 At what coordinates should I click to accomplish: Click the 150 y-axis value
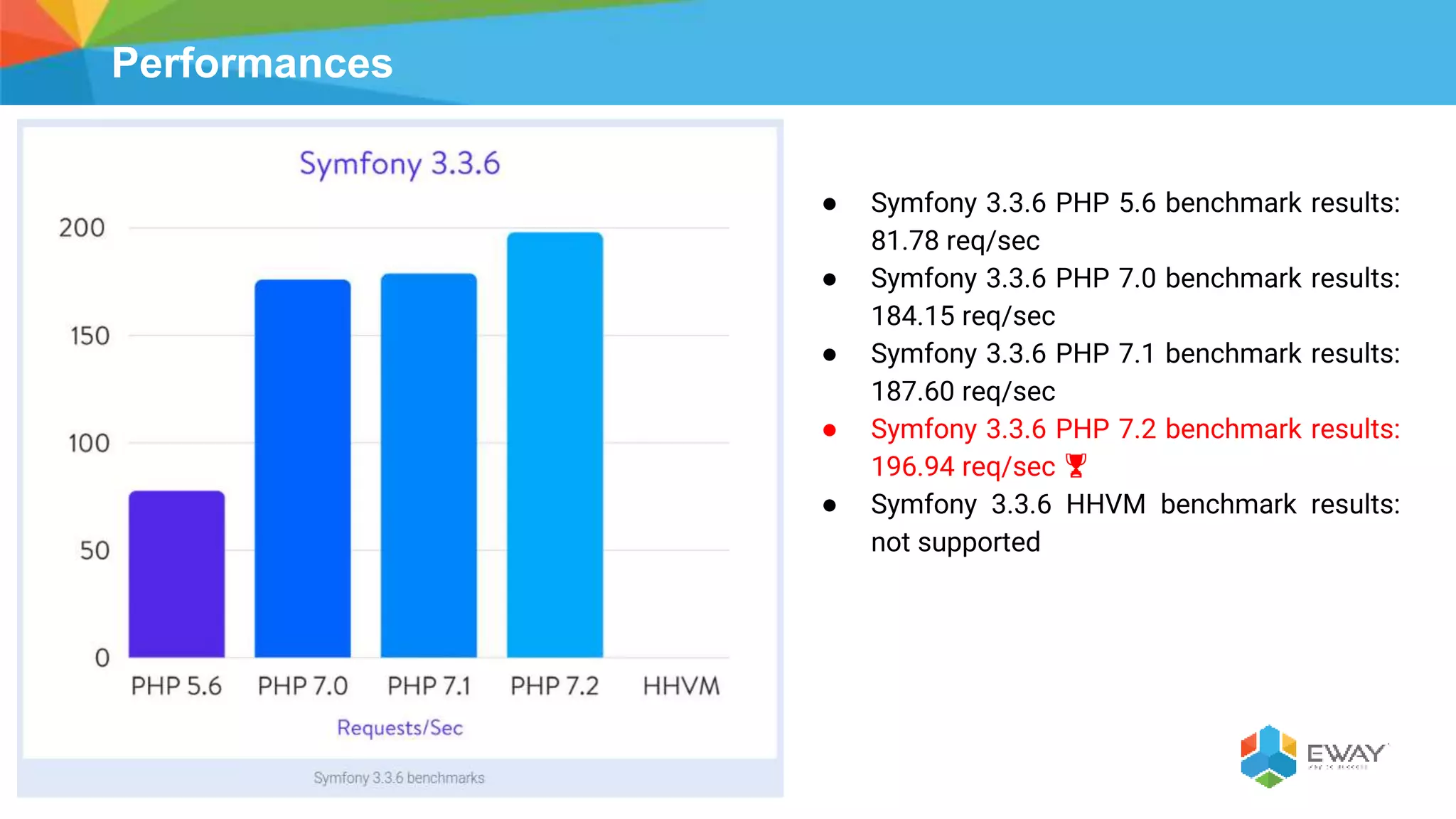(90, 336)
